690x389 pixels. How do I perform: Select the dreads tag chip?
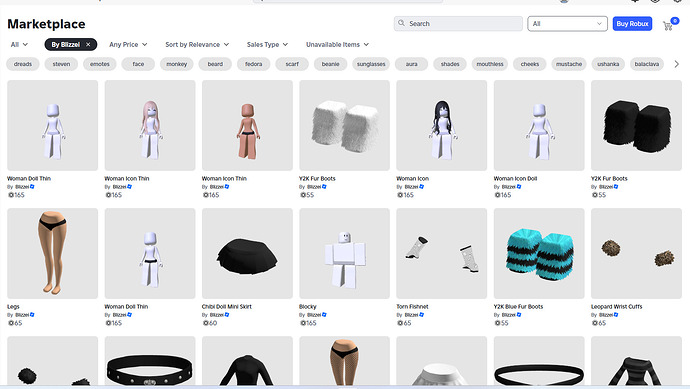(23, 64)
